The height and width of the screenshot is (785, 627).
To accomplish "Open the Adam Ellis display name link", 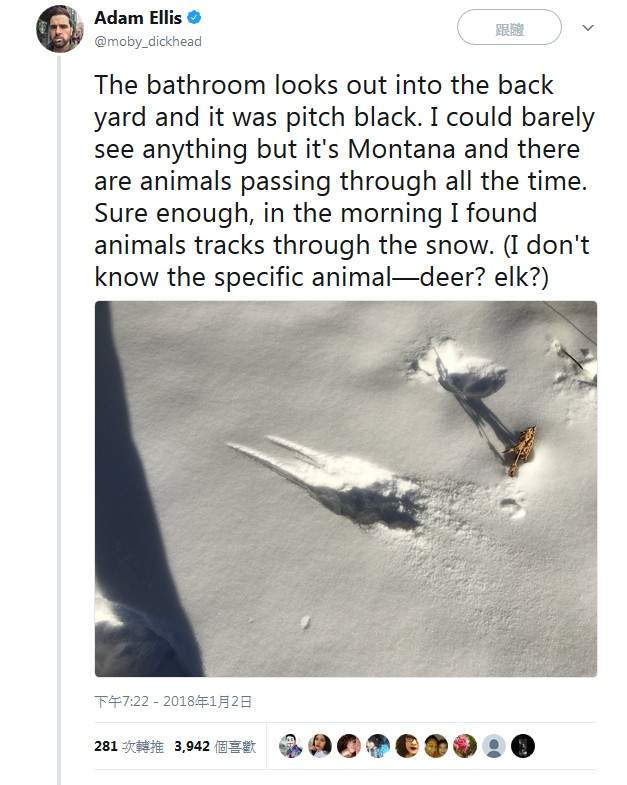I will tap(138, 18).
